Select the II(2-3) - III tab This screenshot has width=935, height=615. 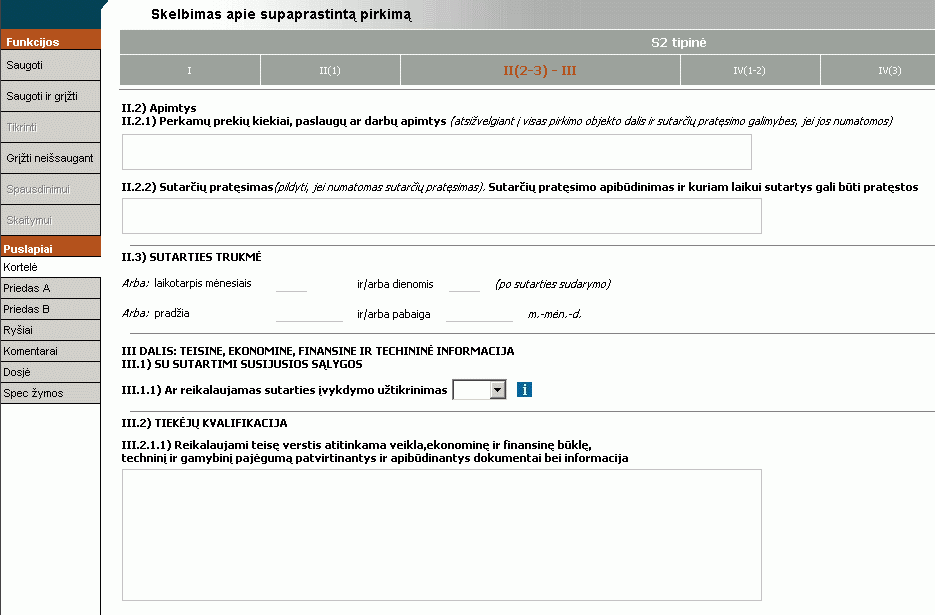(x=540, y=70)
